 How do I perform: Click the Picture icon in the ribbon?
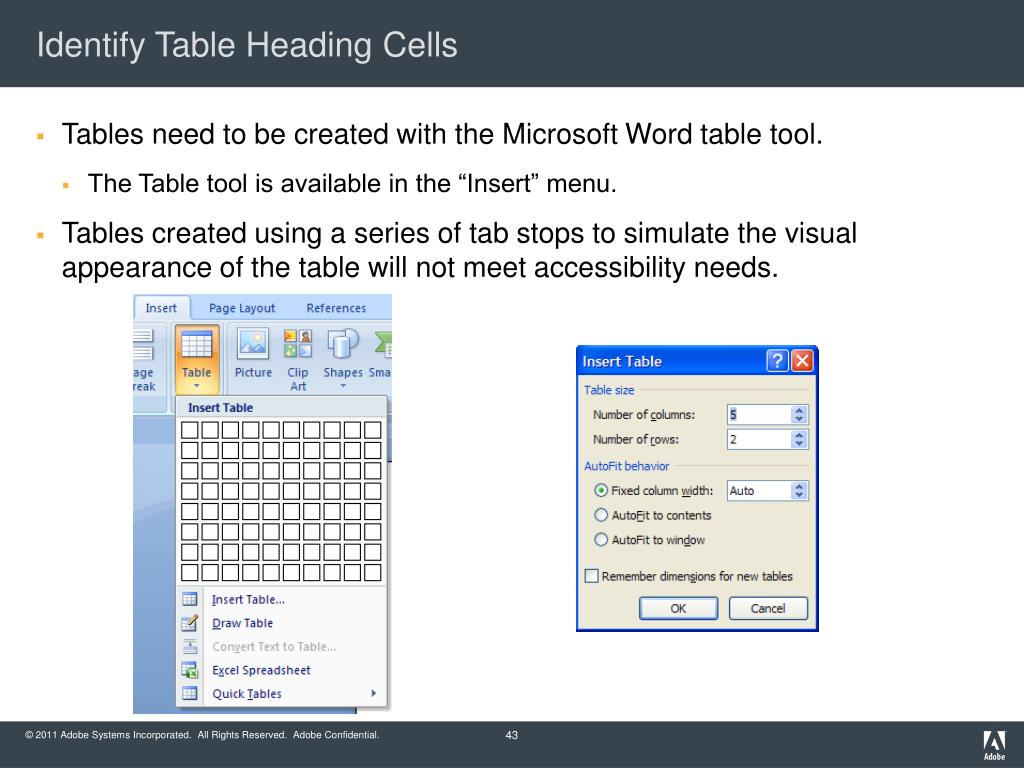(253, 344)
